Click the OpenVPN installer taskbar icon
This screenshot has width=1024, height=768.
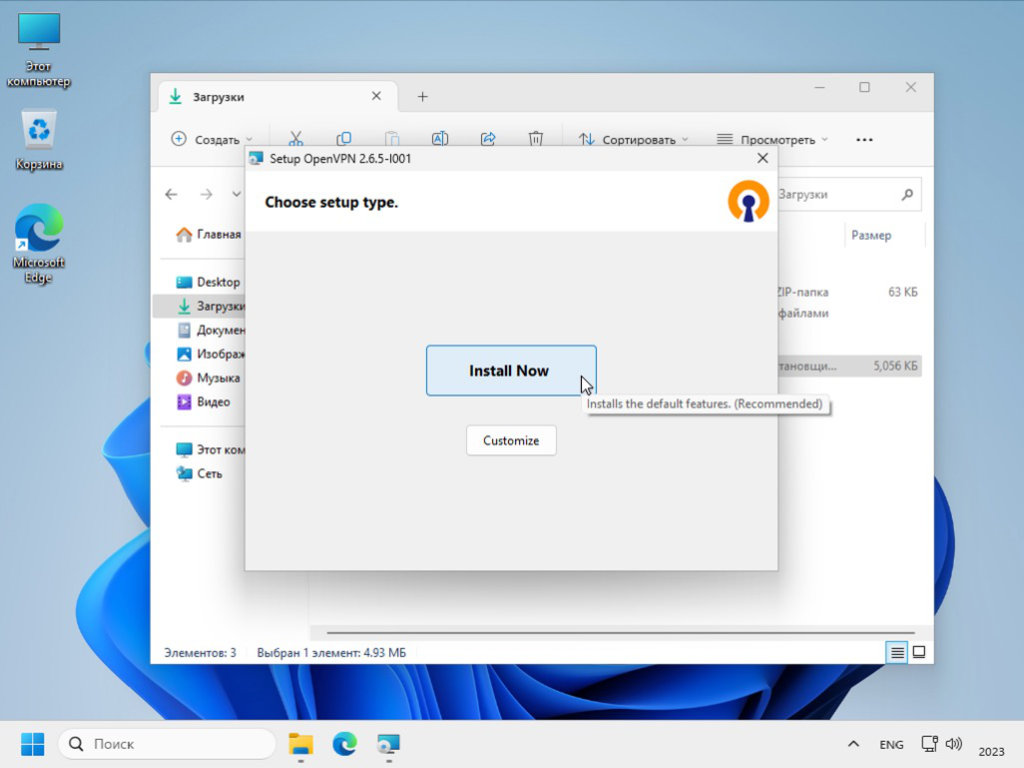[388, 744]
